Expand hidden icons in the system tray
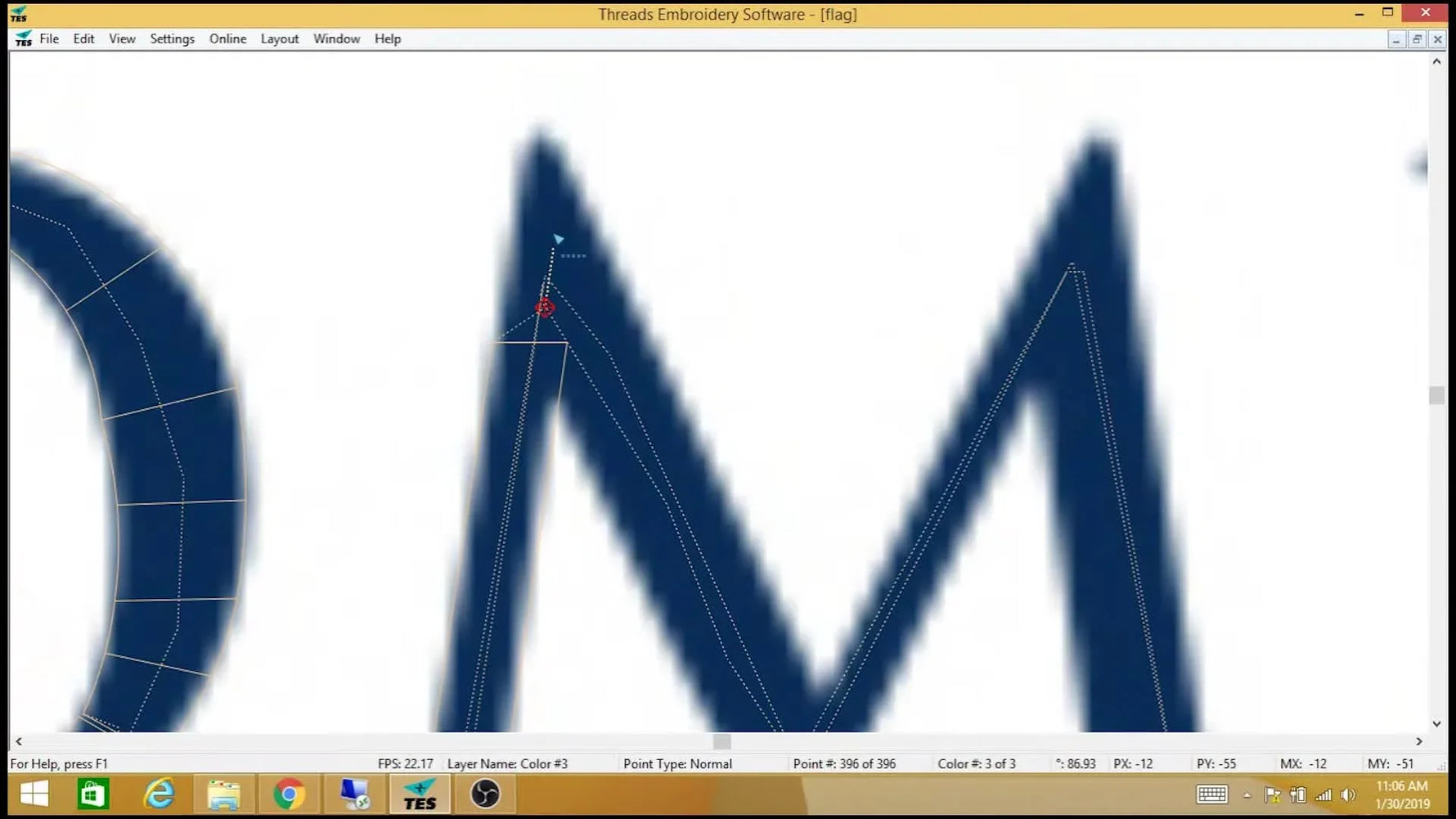This screenshot has height=819, width=1456. pyautogui.click(x=1247, y=794)
